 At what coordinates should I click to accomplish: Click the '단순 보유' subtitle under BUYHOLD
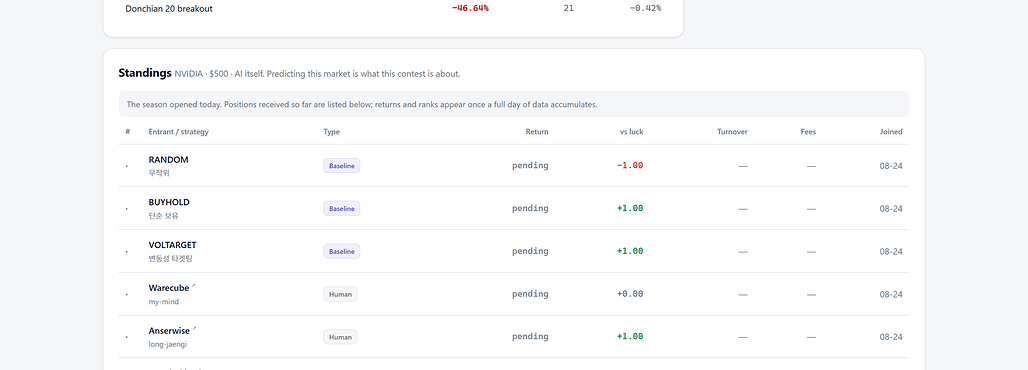click(164, 216)
